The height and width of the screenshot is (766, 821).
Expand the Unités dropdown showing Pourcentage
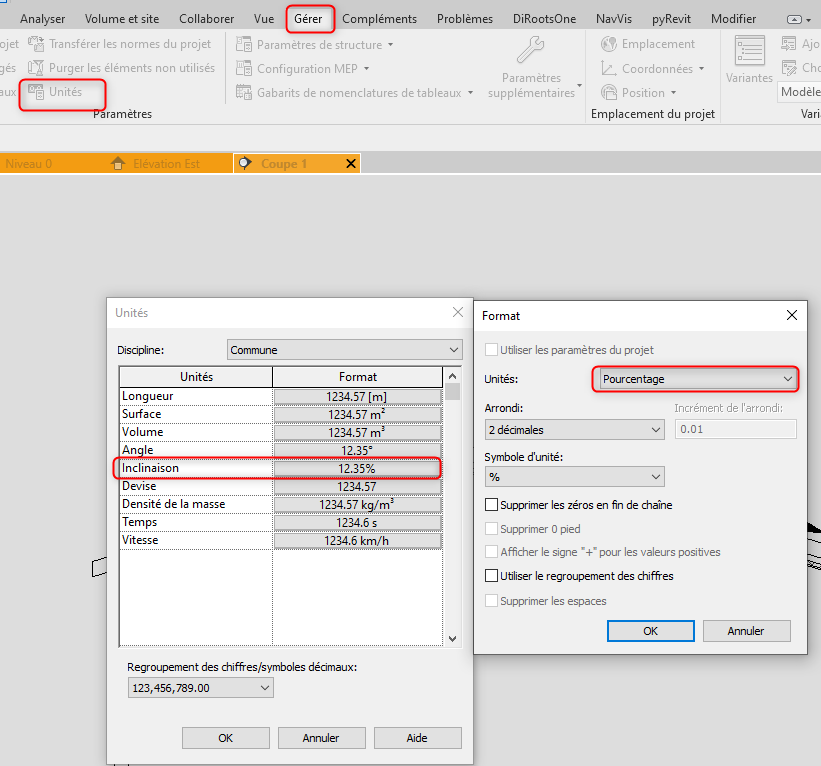tap(696, 379)
